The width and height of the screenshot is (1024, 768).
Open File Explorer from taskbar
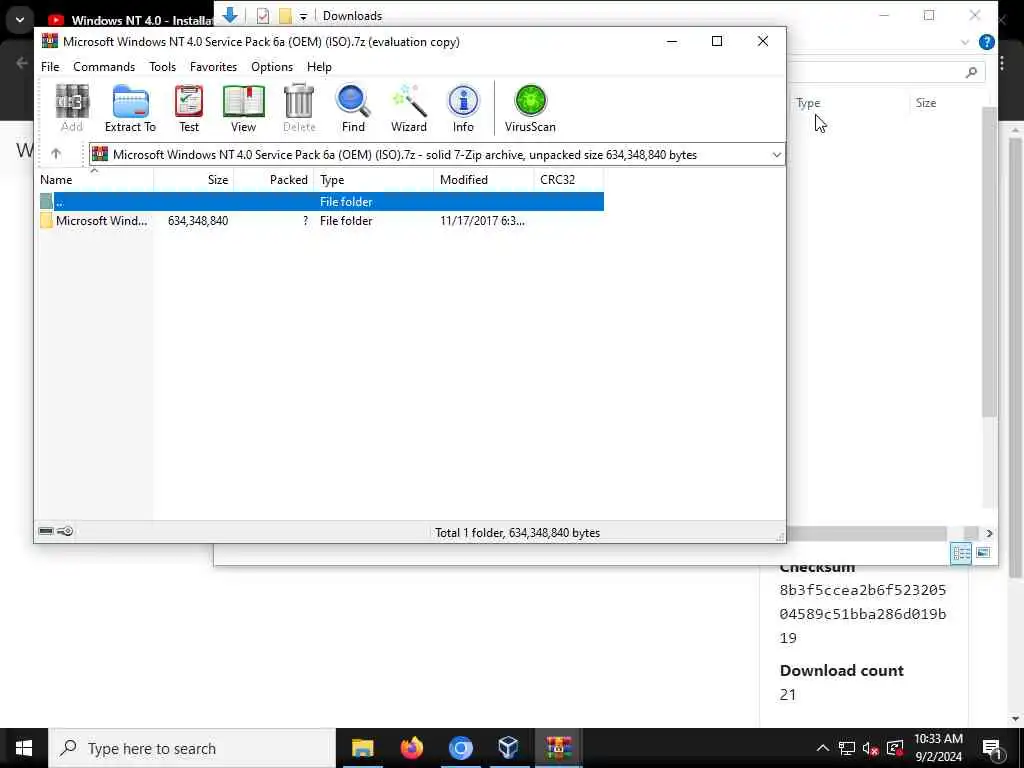click(362, 748)
